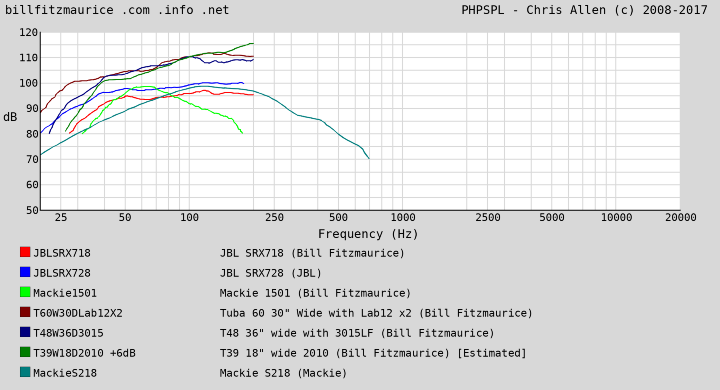Screen dimensions: 720x390
Task: Click the 100 tick label on the dB axis
Action: [28, 84]
